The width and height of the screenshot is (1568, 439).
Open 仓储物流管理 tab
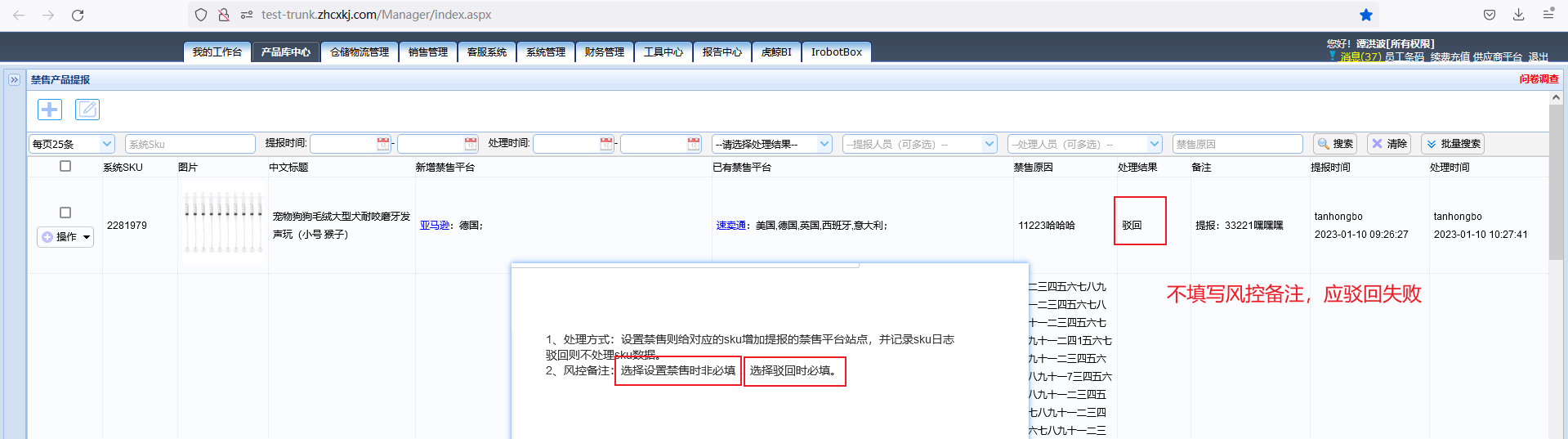pyautogui.click(x=360, y=52)
